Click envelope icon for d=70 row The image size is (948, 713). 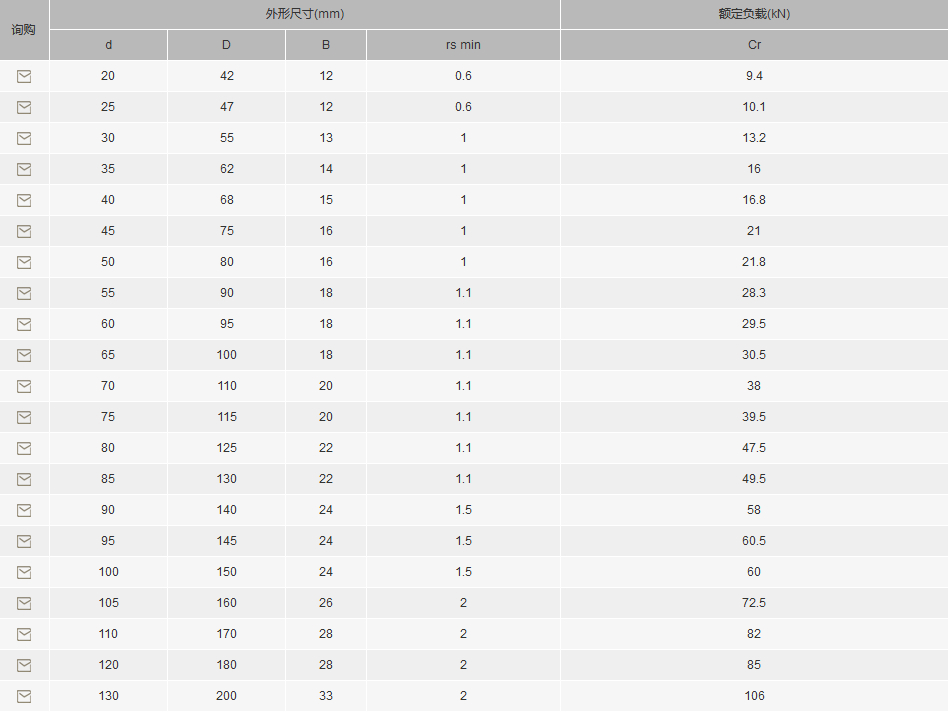[x=24, y=386]
